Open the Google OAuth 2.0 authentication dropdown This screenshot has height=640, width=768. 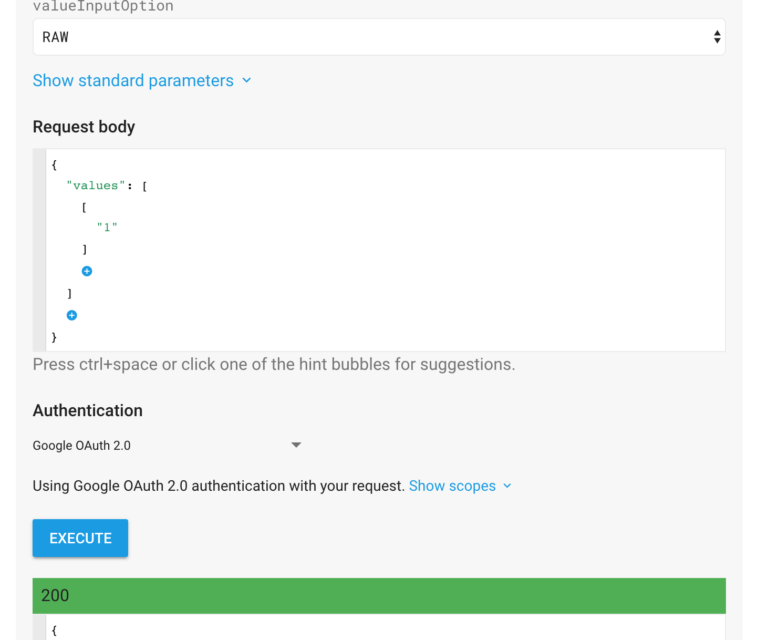(167, 445)
